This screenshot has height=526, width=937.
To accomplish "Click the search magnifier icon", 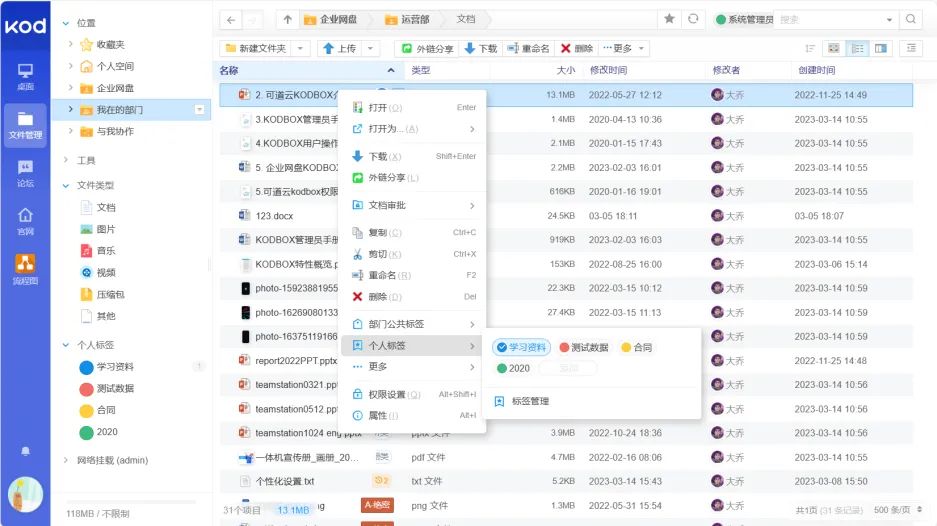I will (911, 19).
